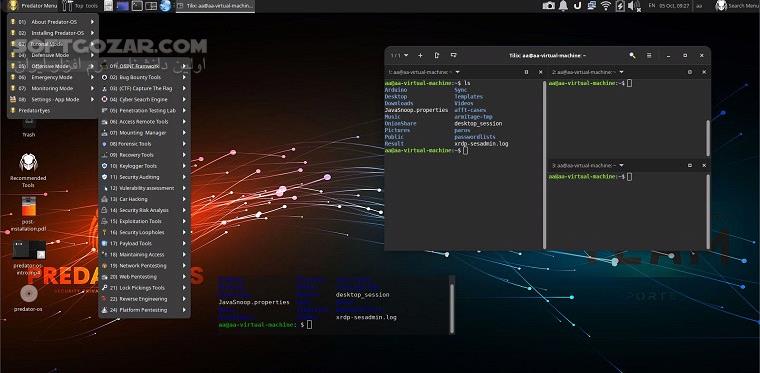This screenshot has height=373, width=760.
Task: Click the blue desktop icon in top panel
Action: click(123, 6)
